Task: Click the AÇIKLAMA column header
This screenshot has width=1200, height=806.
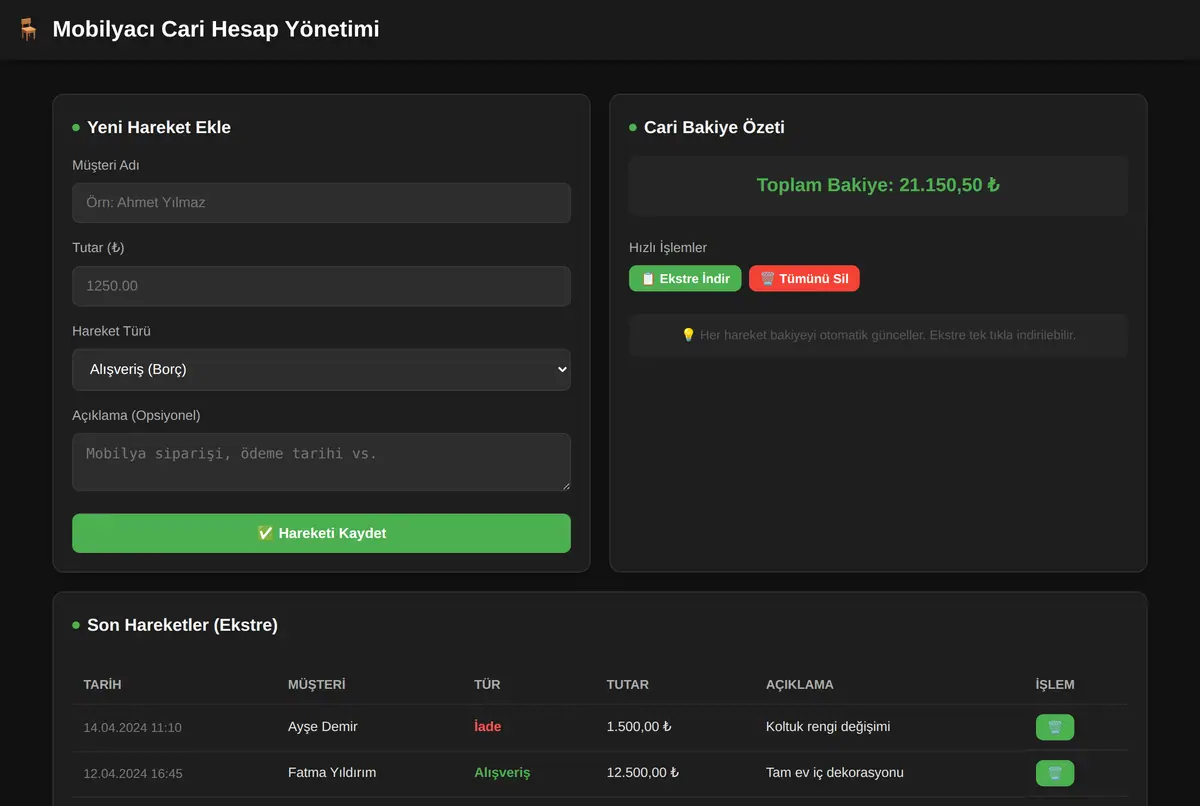Action: tap(799, 685)
